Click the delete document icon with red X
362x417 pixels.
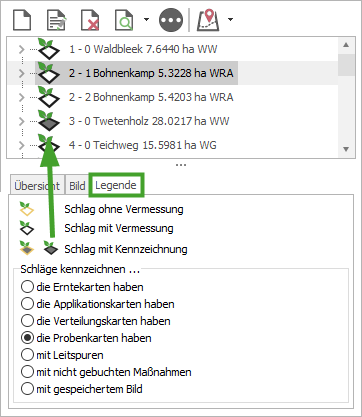tap(90, 20)
